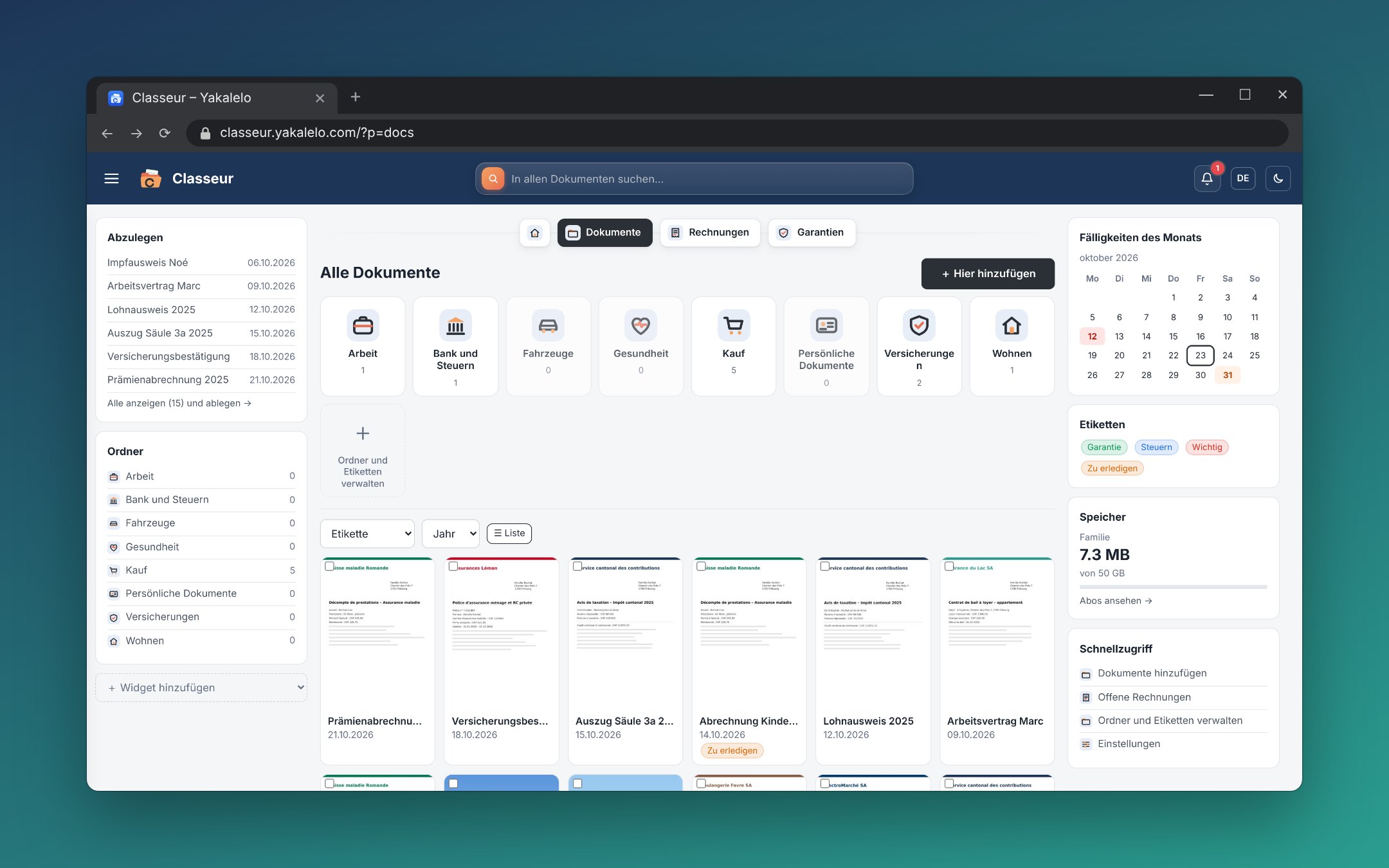Filter by the green Garantie tag
Viewport: 1389px width, 868px height.
pyautogui.click(x=1104, y=448)
